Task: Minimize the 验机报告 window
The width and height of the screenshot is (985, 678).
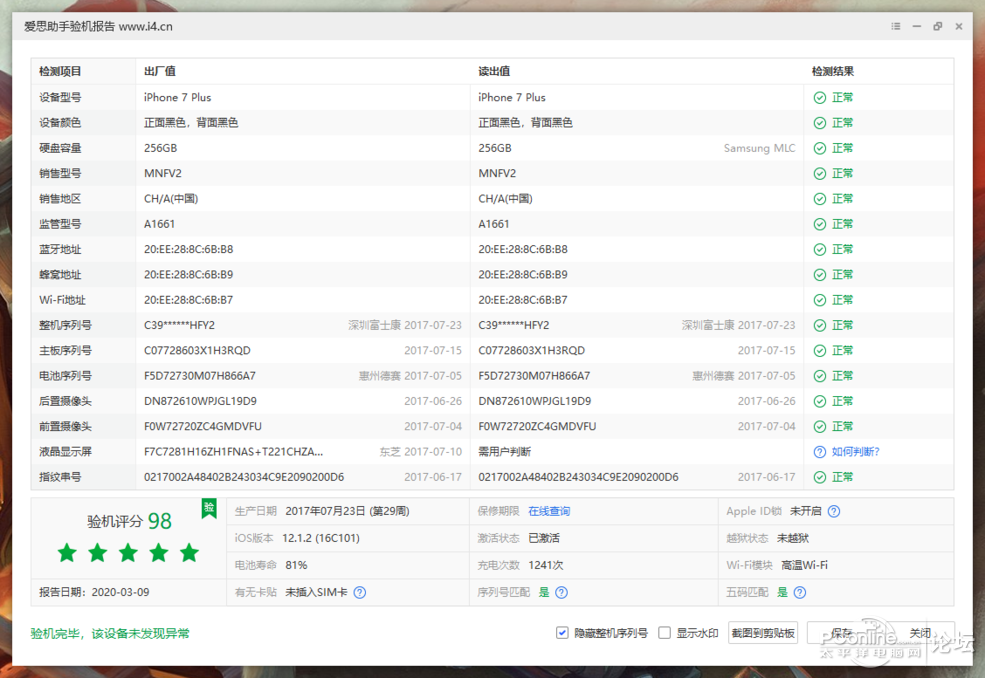Action: [x=917, y=26]
